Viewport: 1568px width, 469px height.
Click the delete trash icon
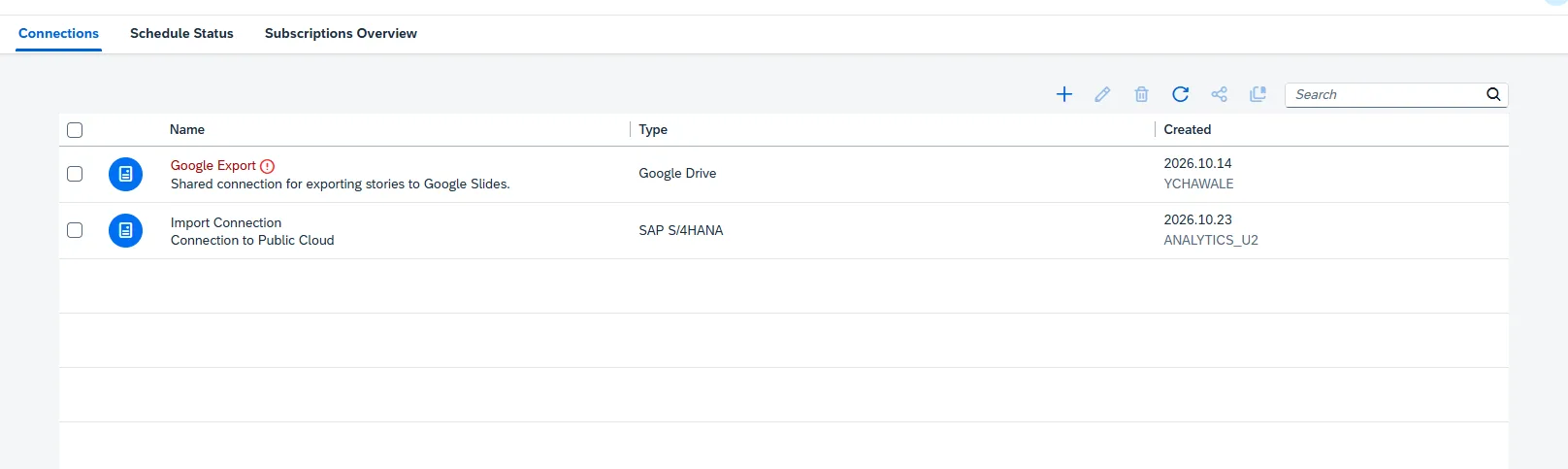click(1141, 94)
